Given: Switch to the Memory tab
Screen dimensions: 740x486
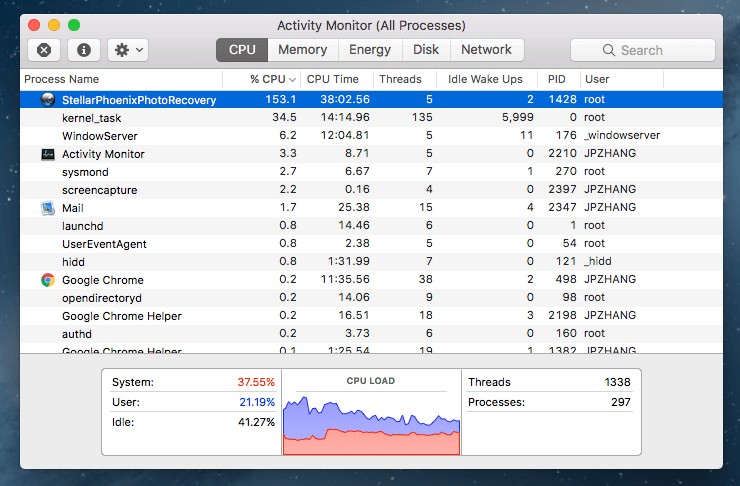Looking at the screenshot, I should tap(303, 50).
